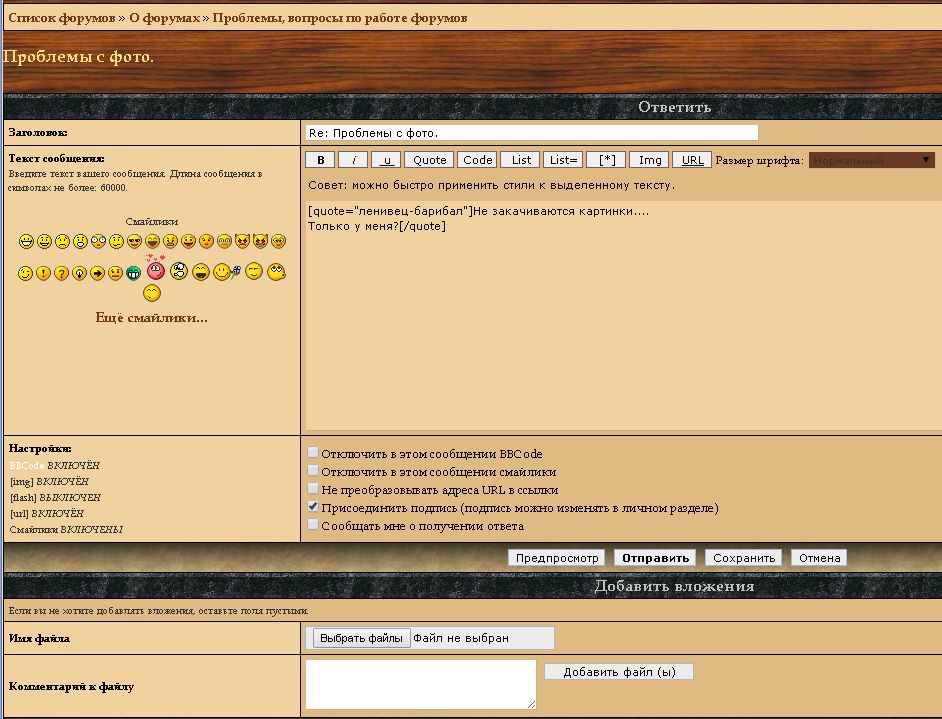Insert the question mark smiley

[61, 273]
